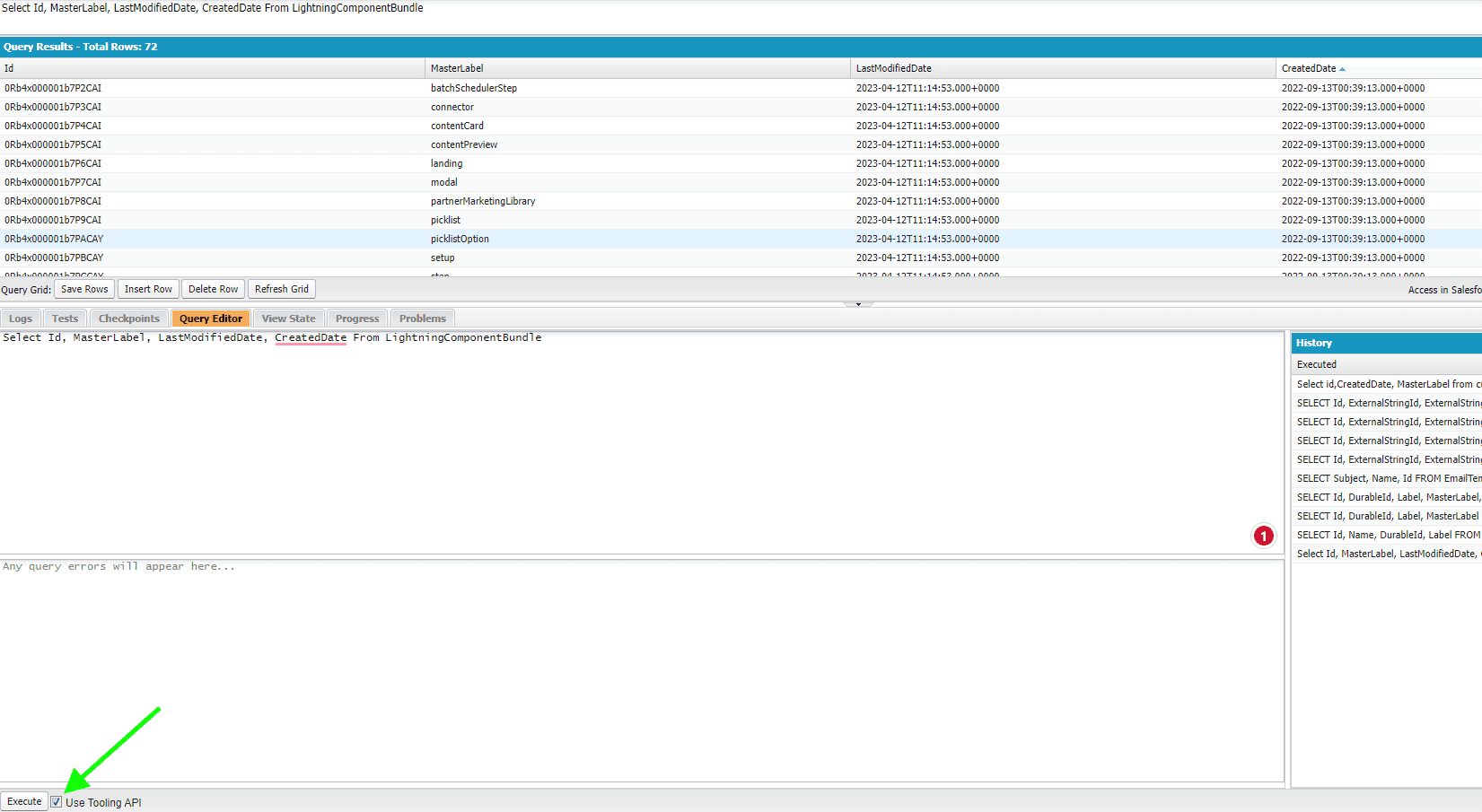Viewport: 1482px width, 812px height.
Task: Select the EmailTemplate query in History
Action: pos(1387,478)
